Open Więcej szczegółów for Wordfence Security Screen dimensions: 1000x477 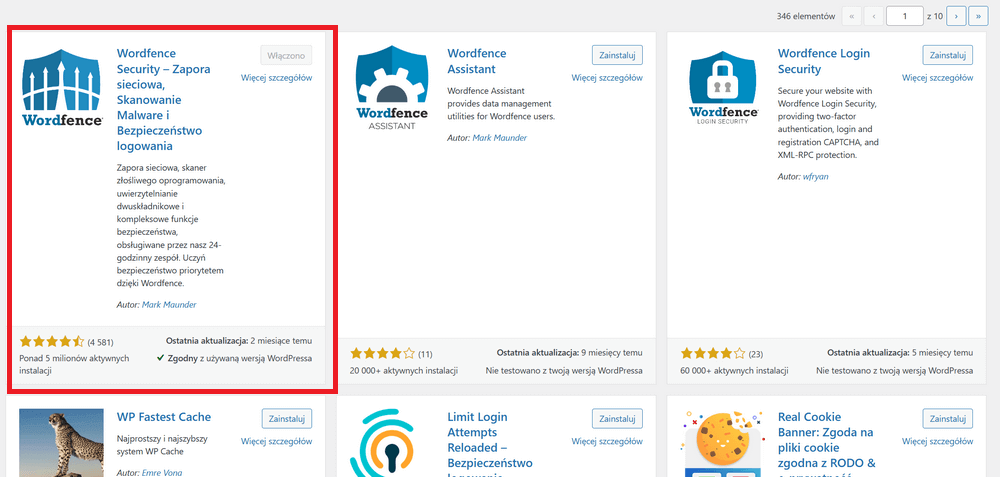click(x=277, y=78)
